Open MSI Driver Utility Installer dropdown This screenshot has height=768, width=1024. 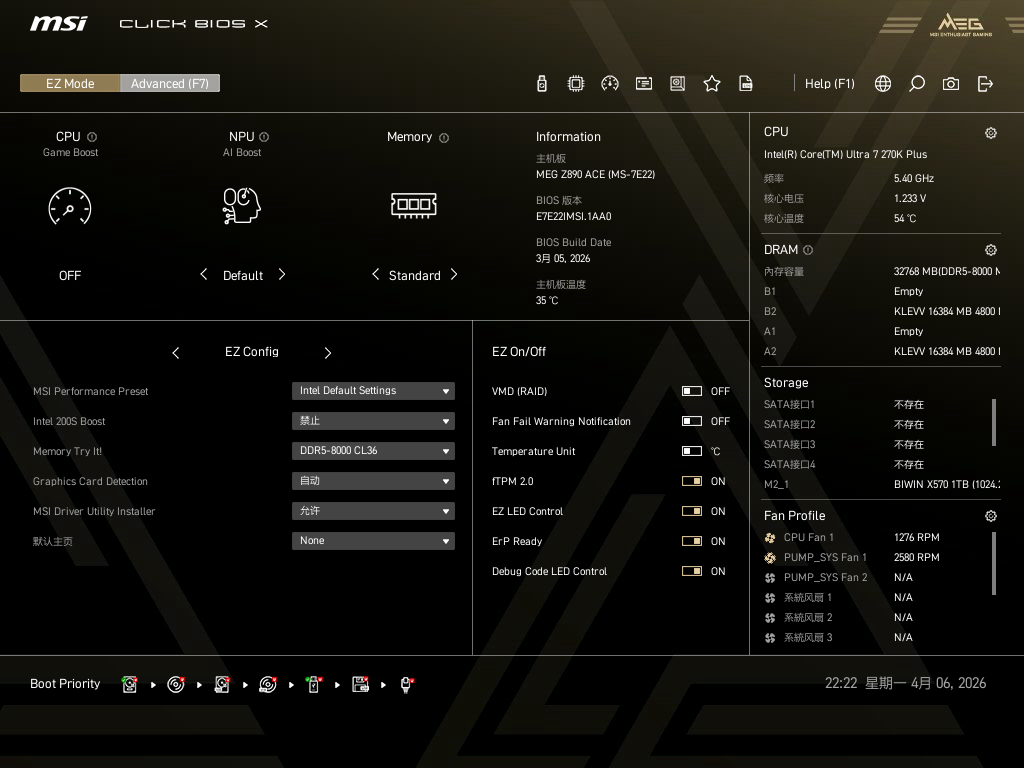pos(373,511)
